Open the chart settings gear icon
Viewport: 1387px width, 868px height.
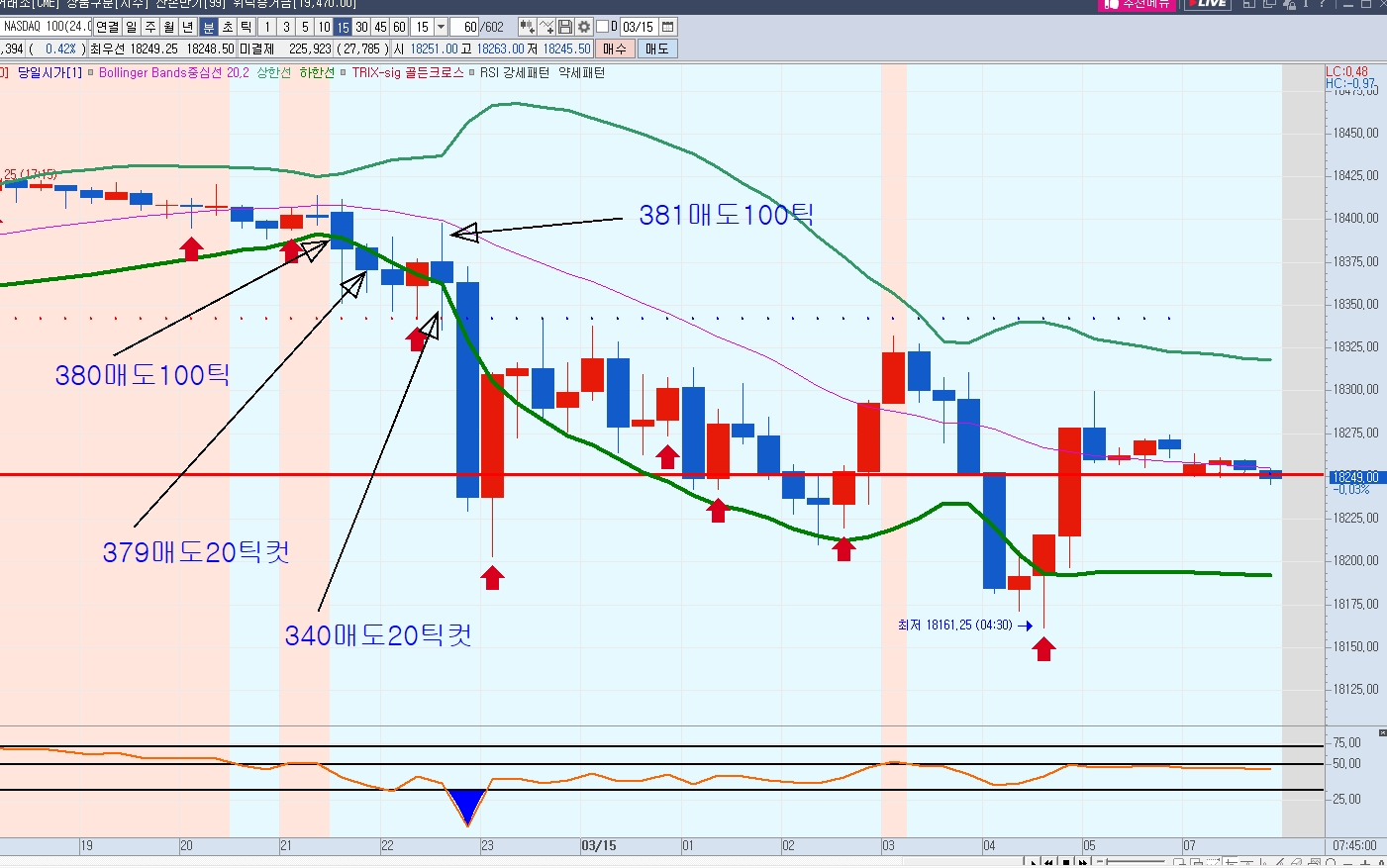584,27
